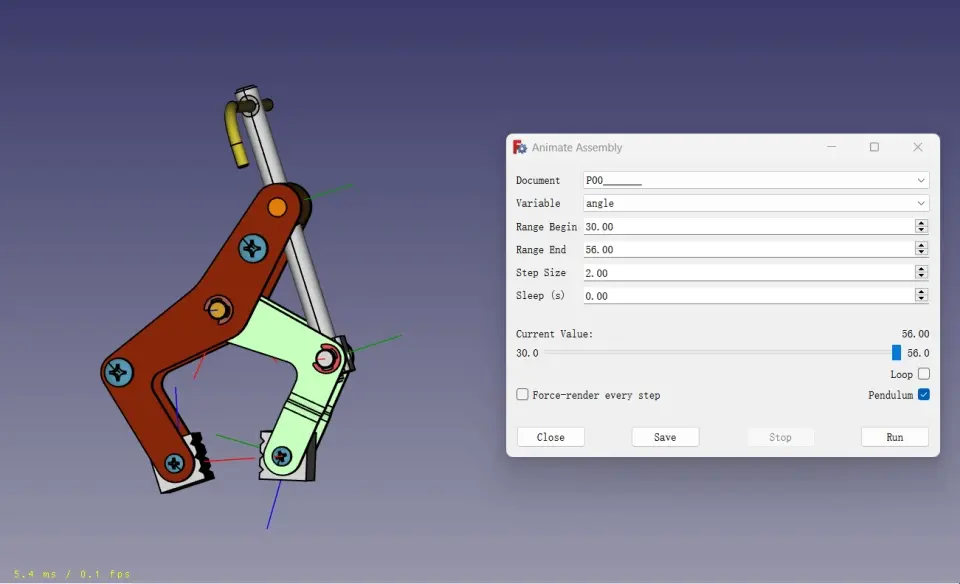The image size is (960, 584).
Task: Increase Range Begin with its up arrow
Action: click(x=921, y=223)
